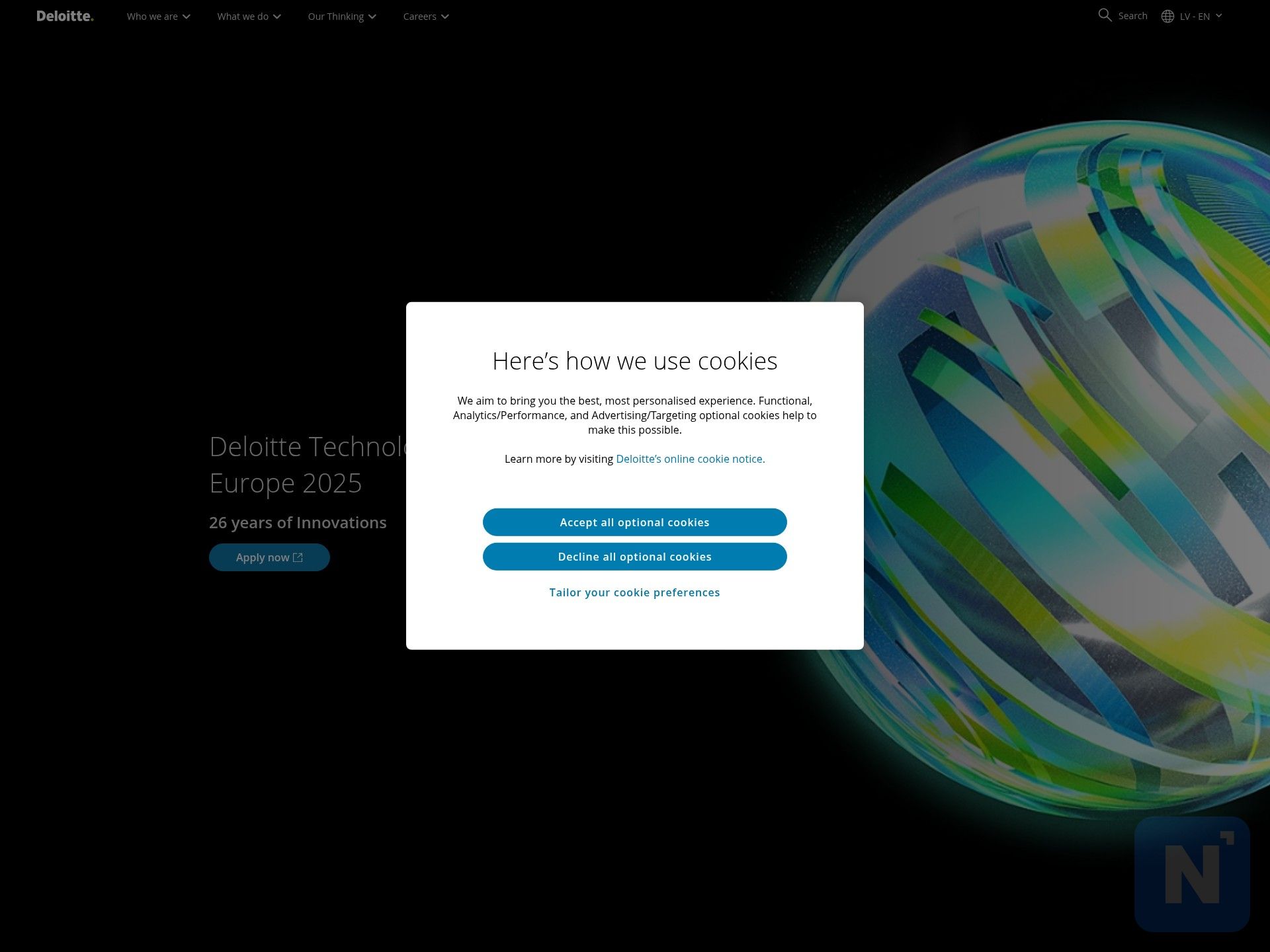Click the Here's how we use cookies heading

point(635,361)
